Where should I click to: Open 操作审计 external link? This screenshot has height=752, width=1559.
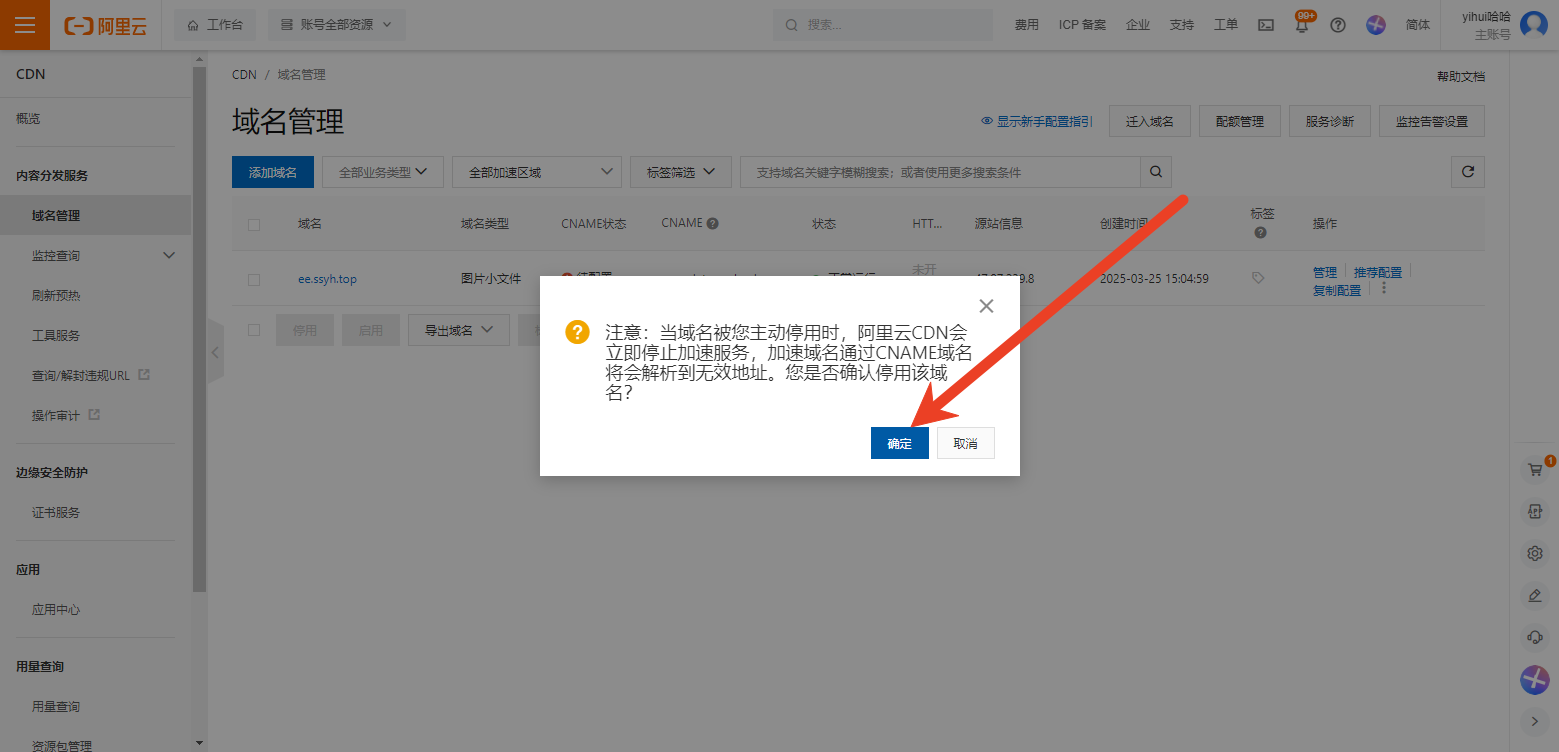(x=66, y=415)
